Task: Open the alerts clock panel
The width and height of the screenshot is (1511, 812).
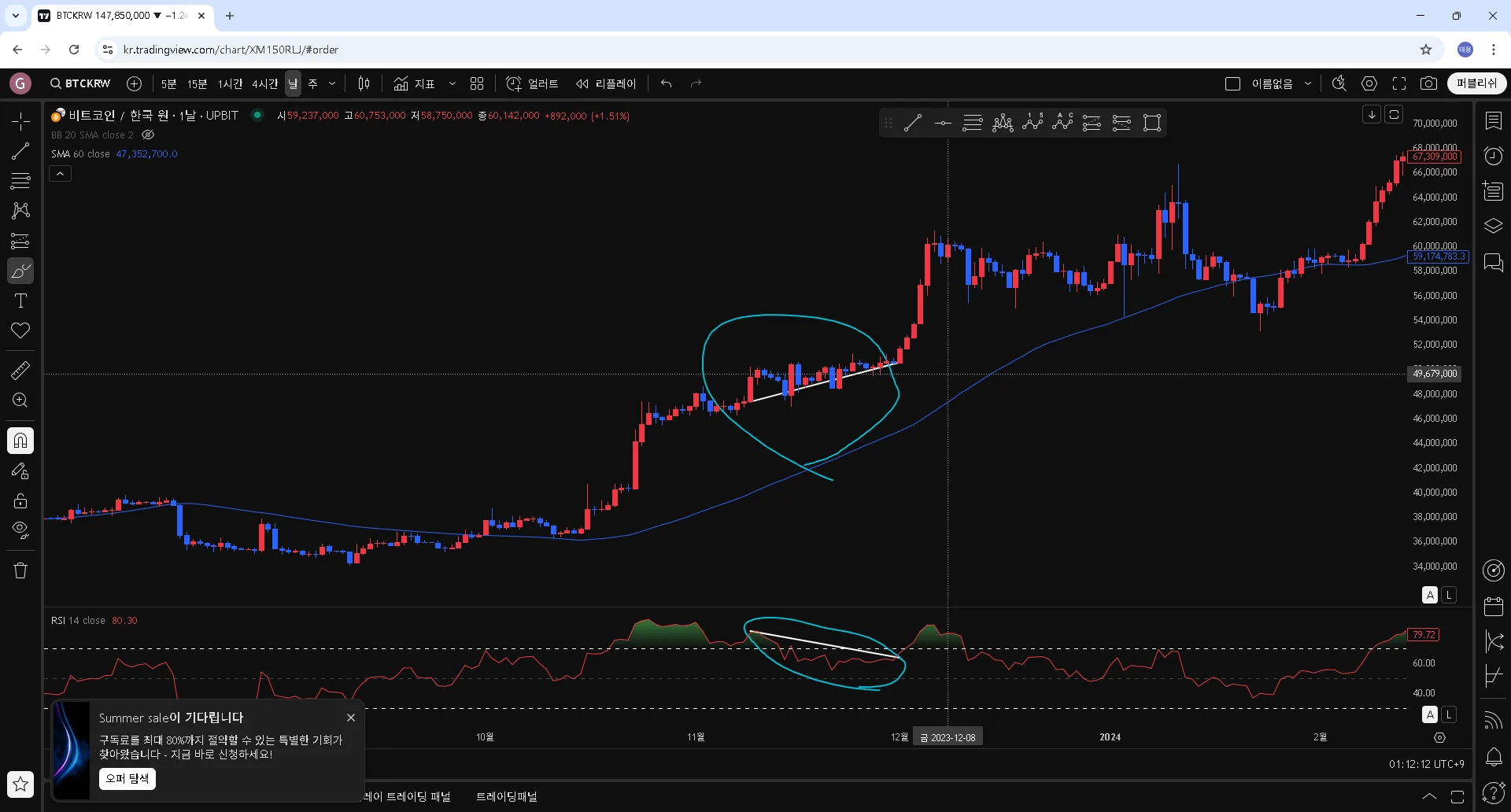Action: click(1494, 156)
